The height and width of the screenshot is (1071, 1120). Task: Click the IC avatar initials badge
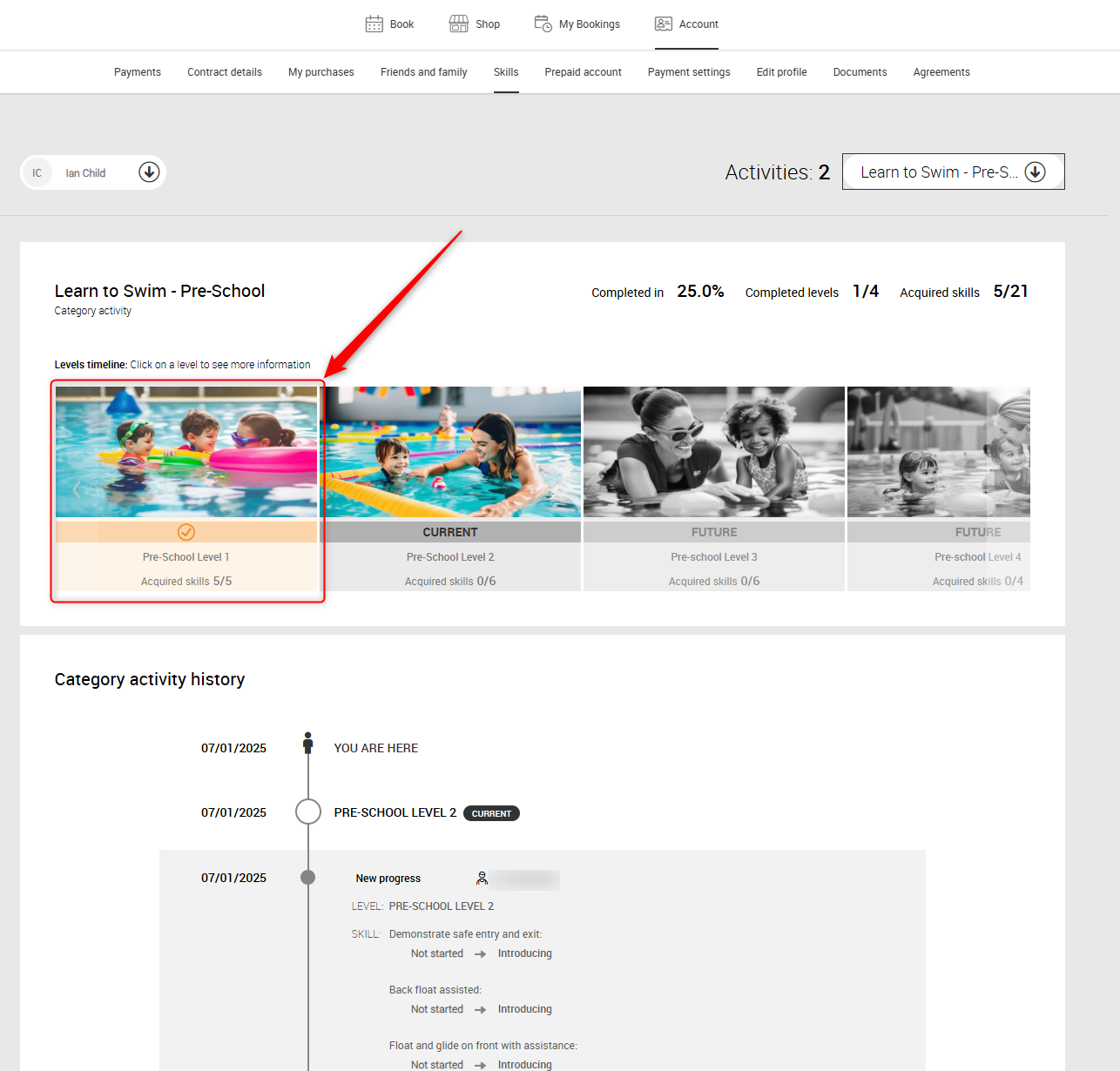(37, 173)
